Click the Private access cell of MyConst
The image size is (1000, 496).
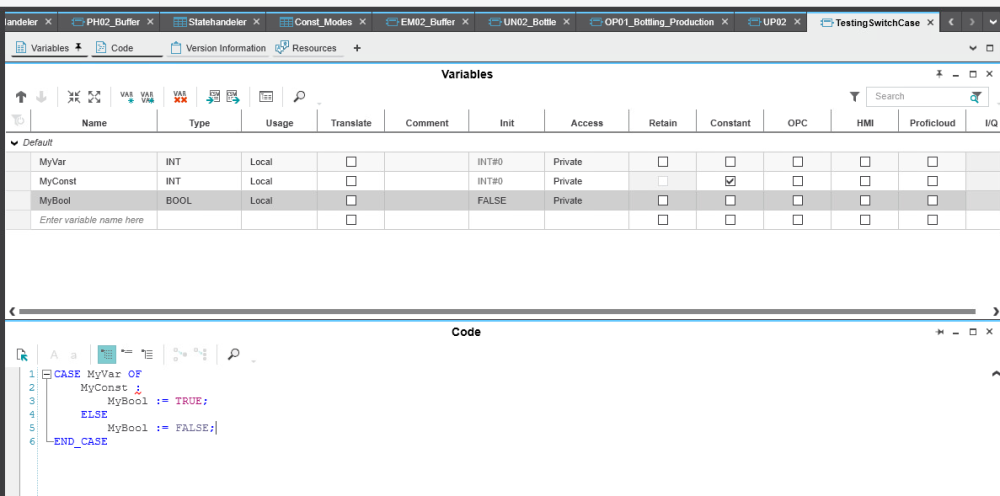click(586, 181)
